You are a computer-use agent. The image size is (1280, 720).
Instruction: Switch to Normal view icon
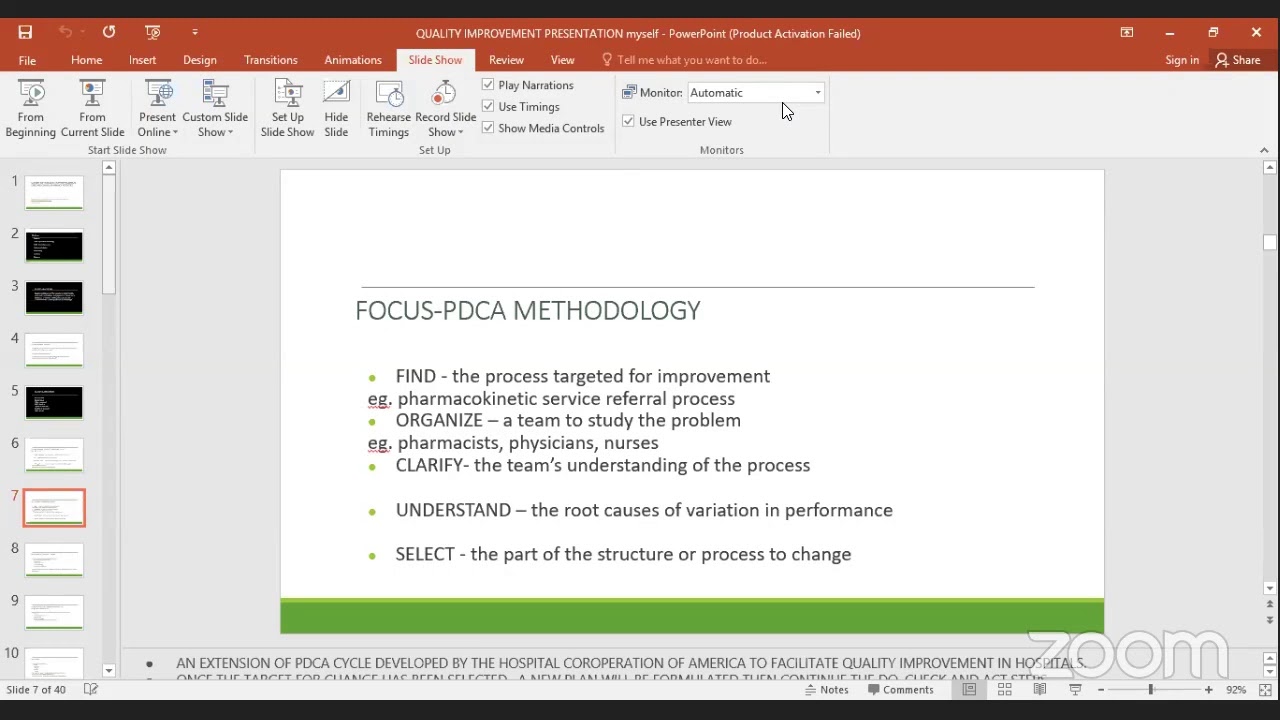(x=969, y=690)
